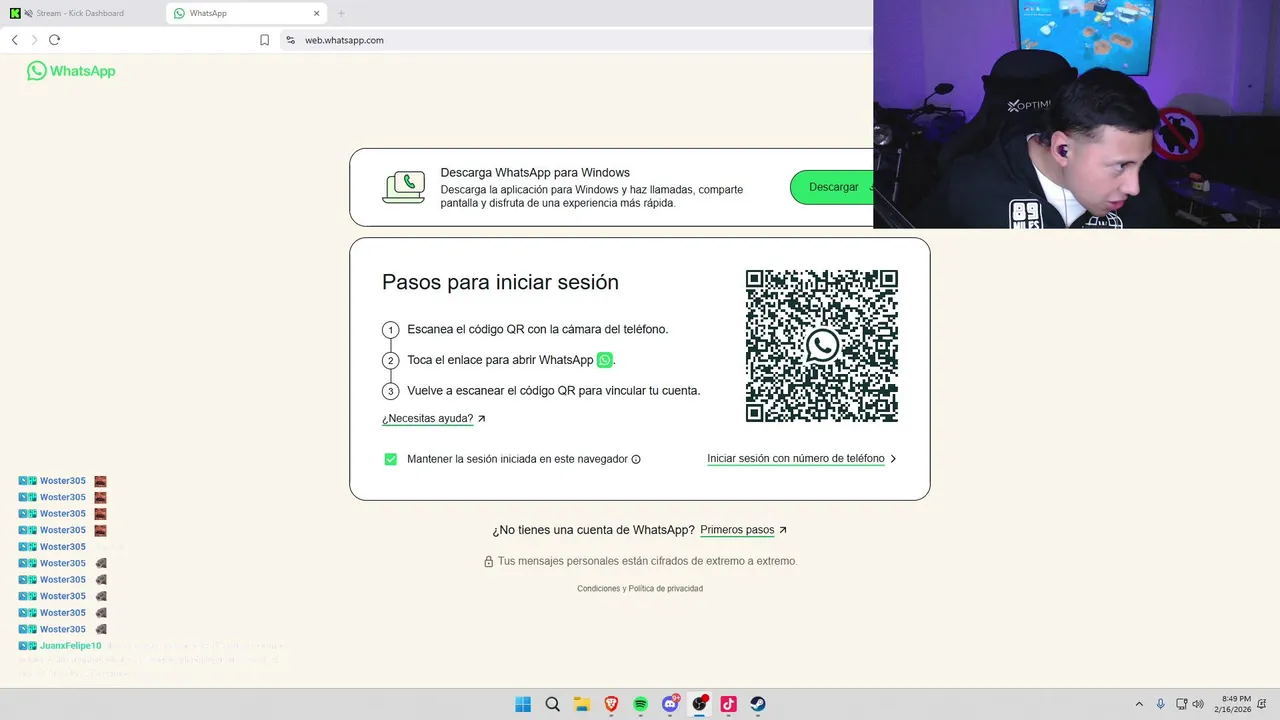Click the text Pasos para iniciar sesión
1280x720 pixels.
pos(500,282)
